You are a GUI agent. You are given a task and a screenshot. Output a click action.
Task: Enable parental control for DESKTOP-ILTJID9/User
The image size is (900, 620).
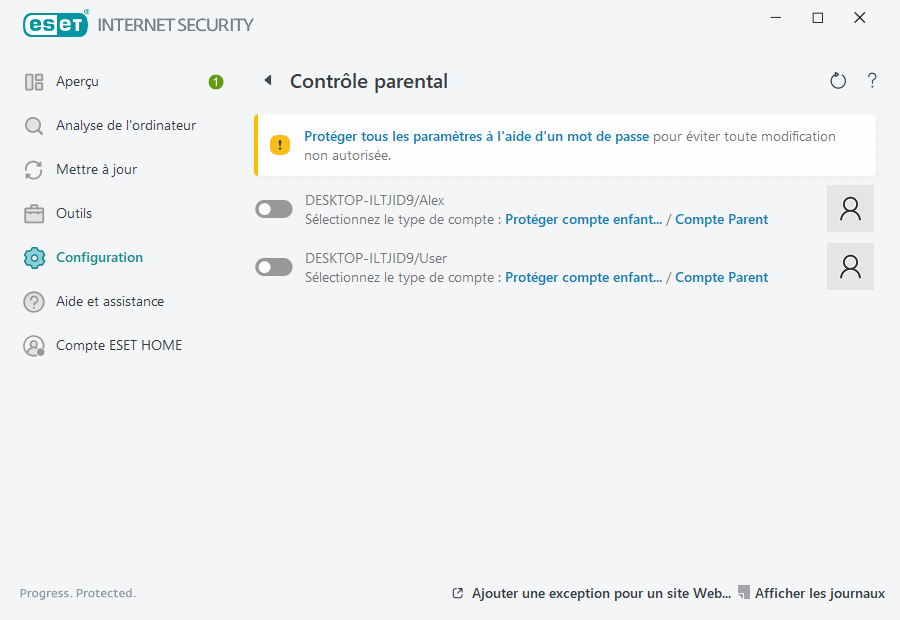(x=273, y=266)
